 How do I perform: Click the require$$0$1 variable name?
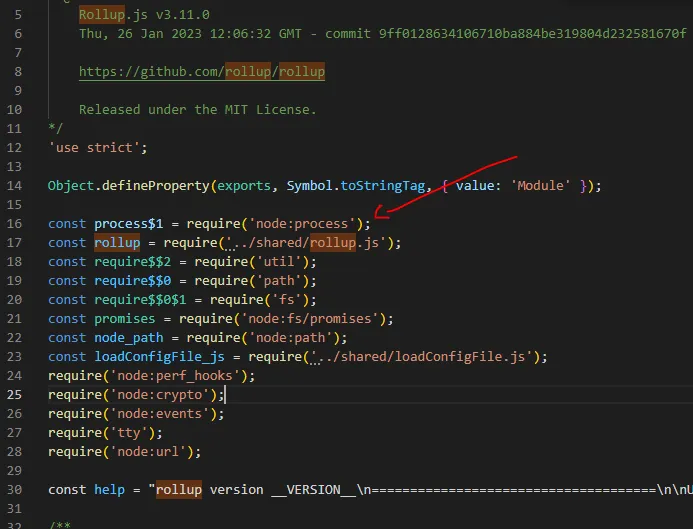click(140, 300)
